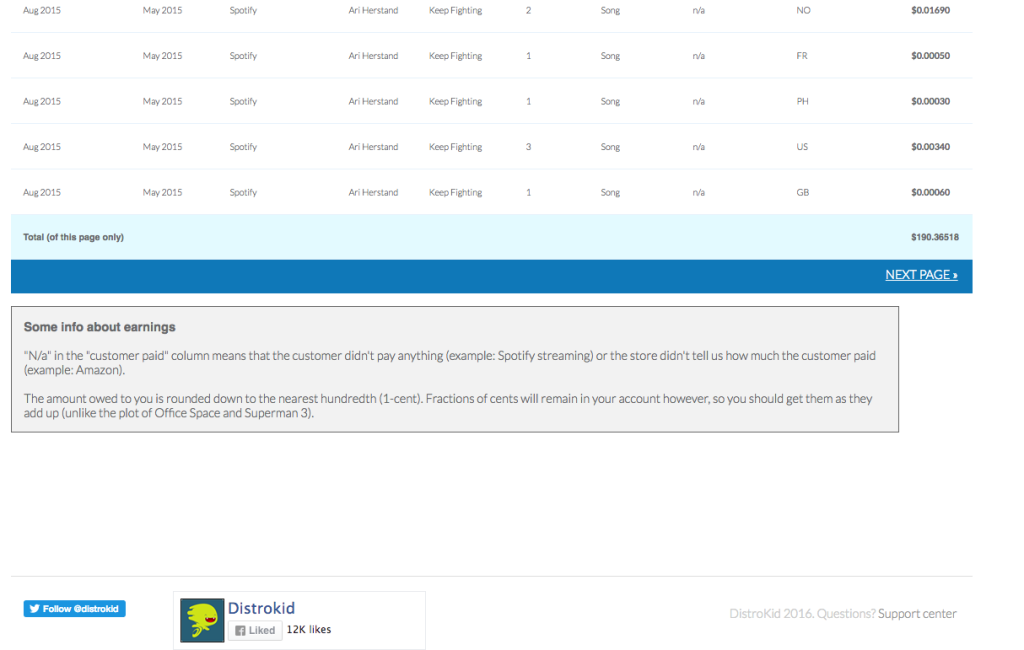Image resolution: width=1024 pixels, height=650 pixels.
Task: Select the earnings value $0.01690
Action: pos(931,10)
